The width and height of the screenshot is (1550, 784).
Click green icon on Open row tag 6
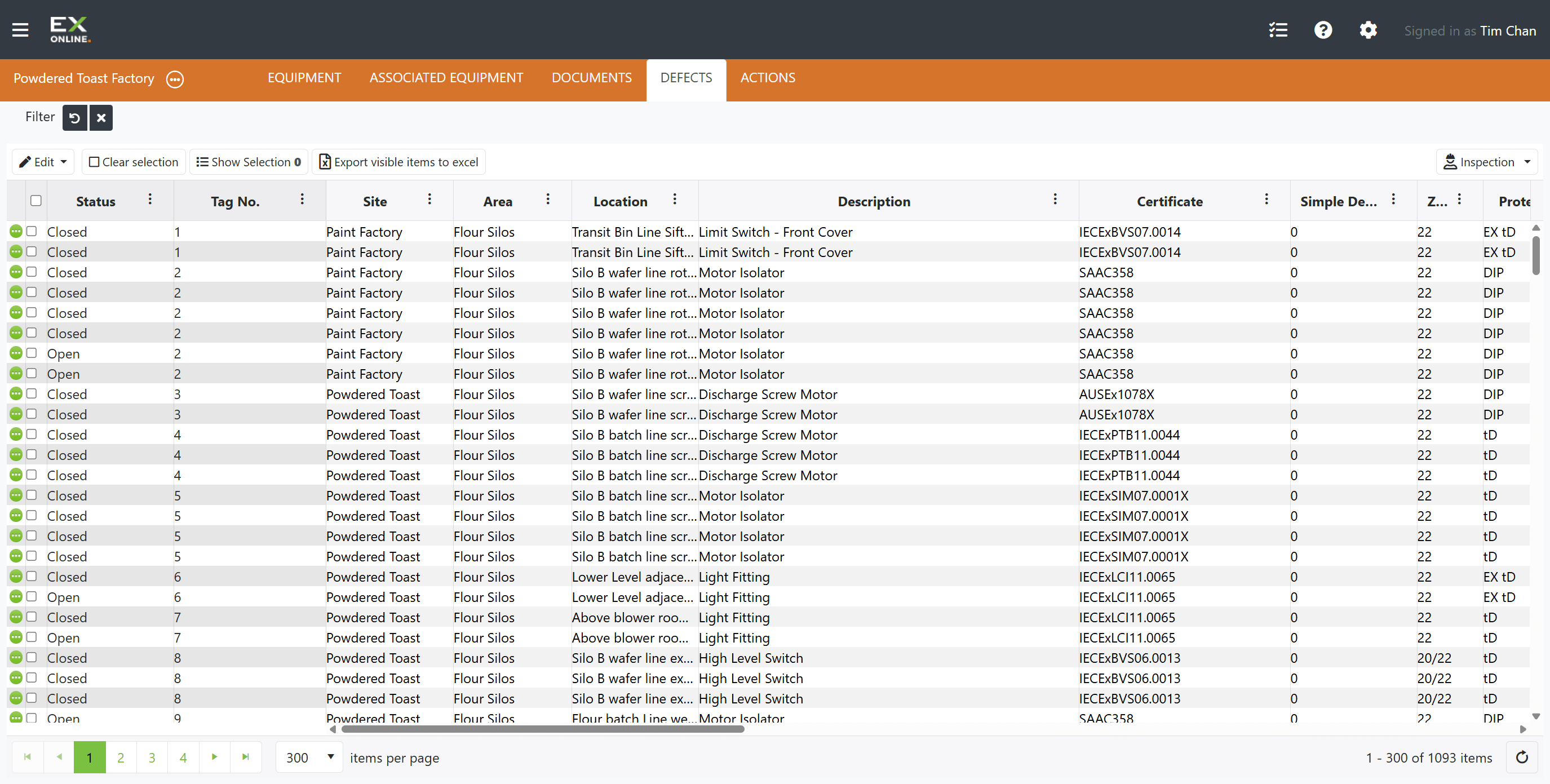[x=16, y=596]
